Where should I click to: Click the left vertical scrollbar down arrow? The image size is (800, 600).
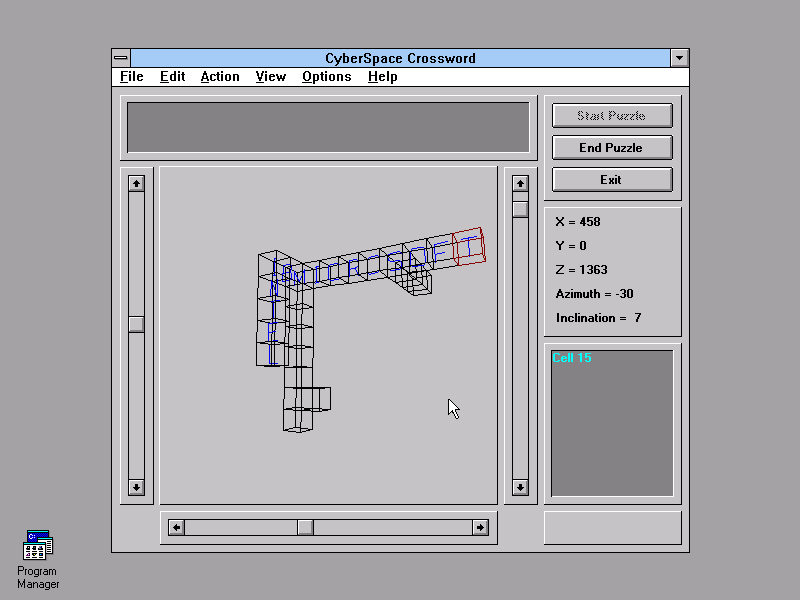pyautogui.click(x=137, y=487)
